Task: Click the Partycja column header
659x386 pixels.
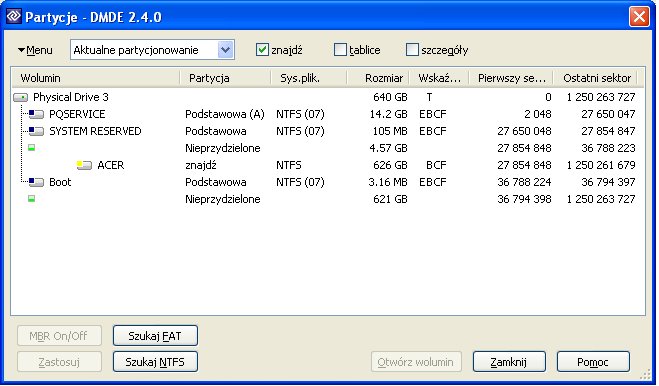Action: tap(225, 78)
